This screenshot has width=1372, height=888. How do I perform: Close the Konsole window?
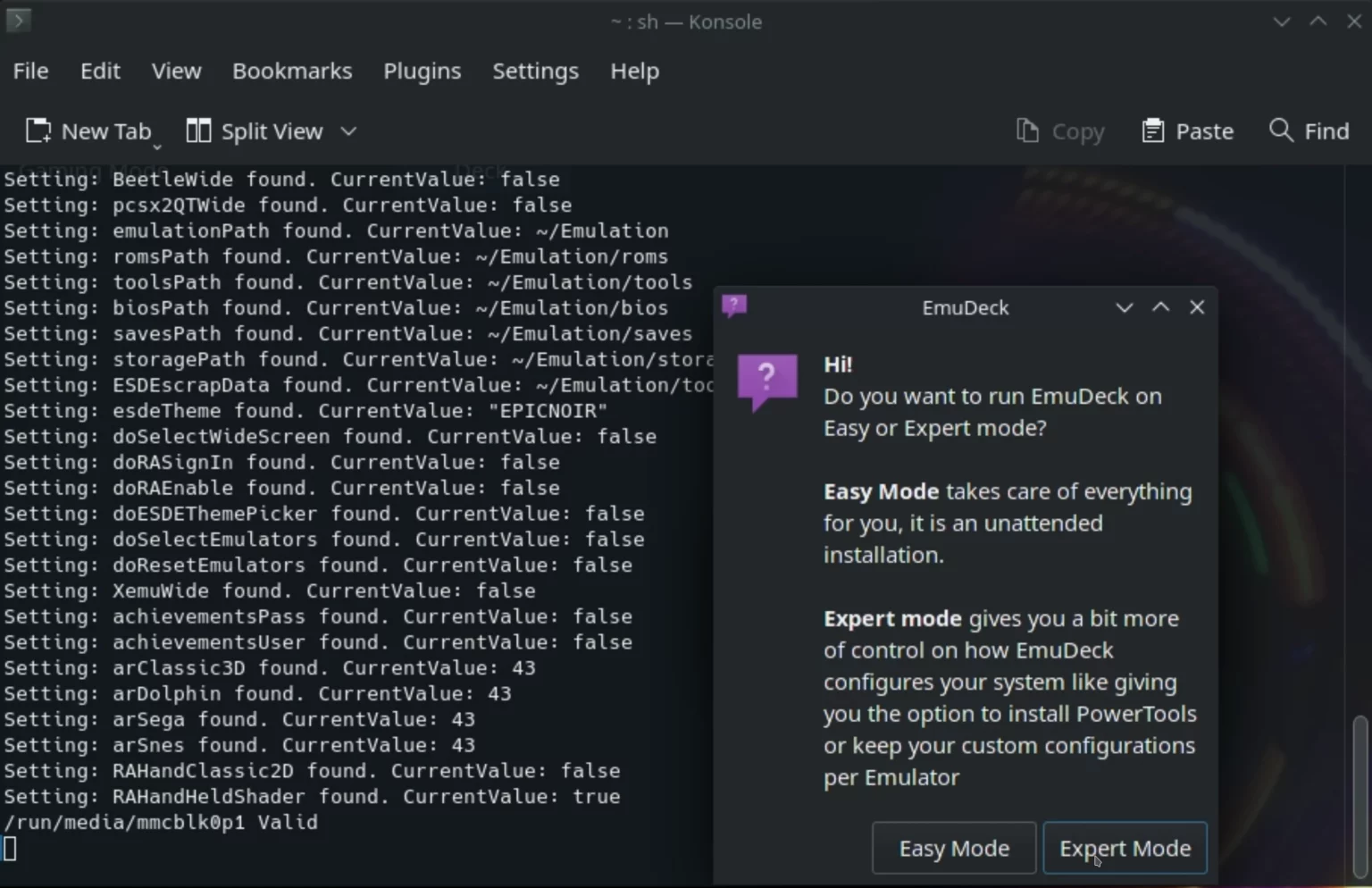pos(1354,21)
